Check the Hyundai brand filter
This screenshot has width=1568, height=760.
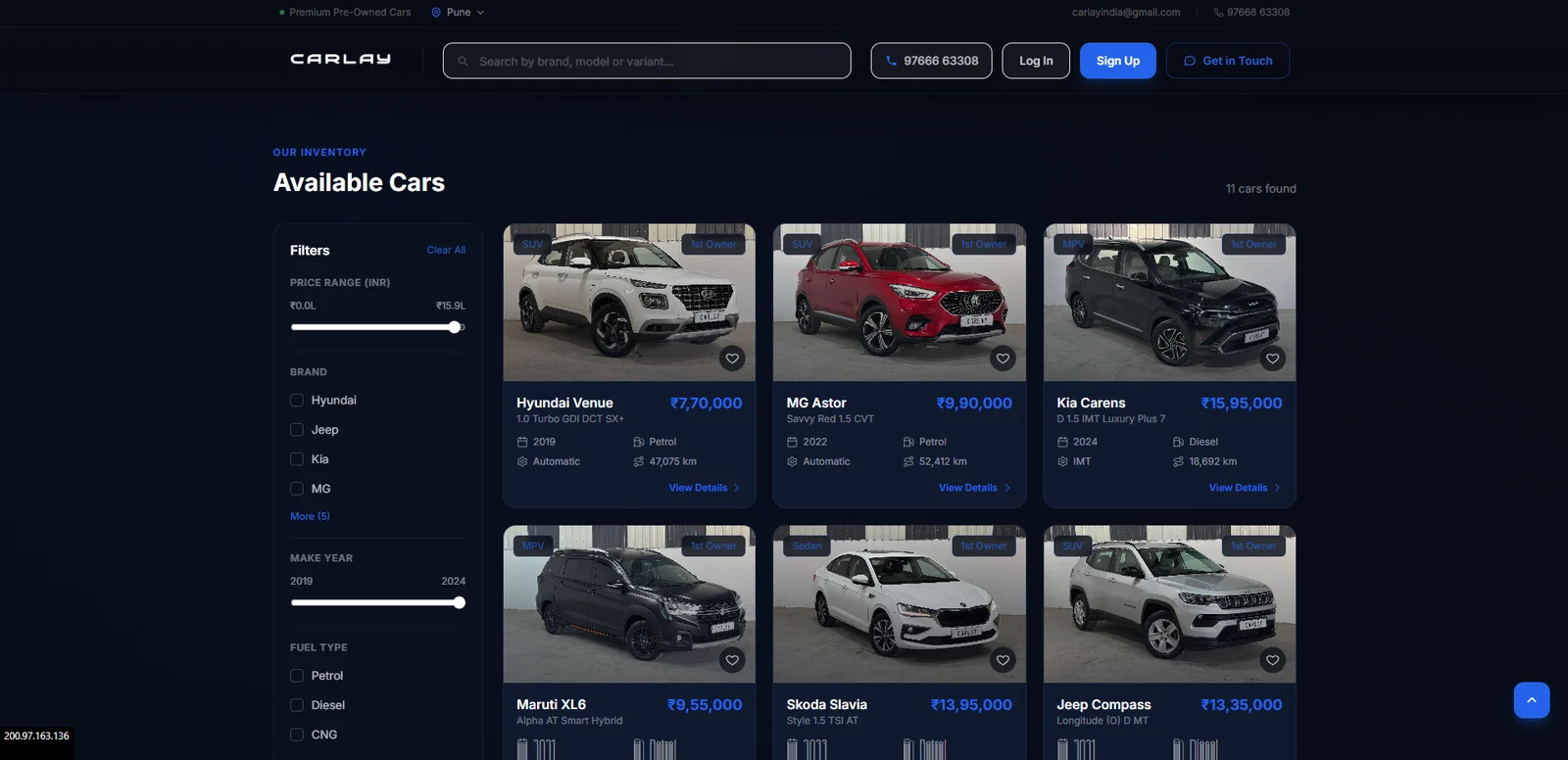[x=297, y=401]
